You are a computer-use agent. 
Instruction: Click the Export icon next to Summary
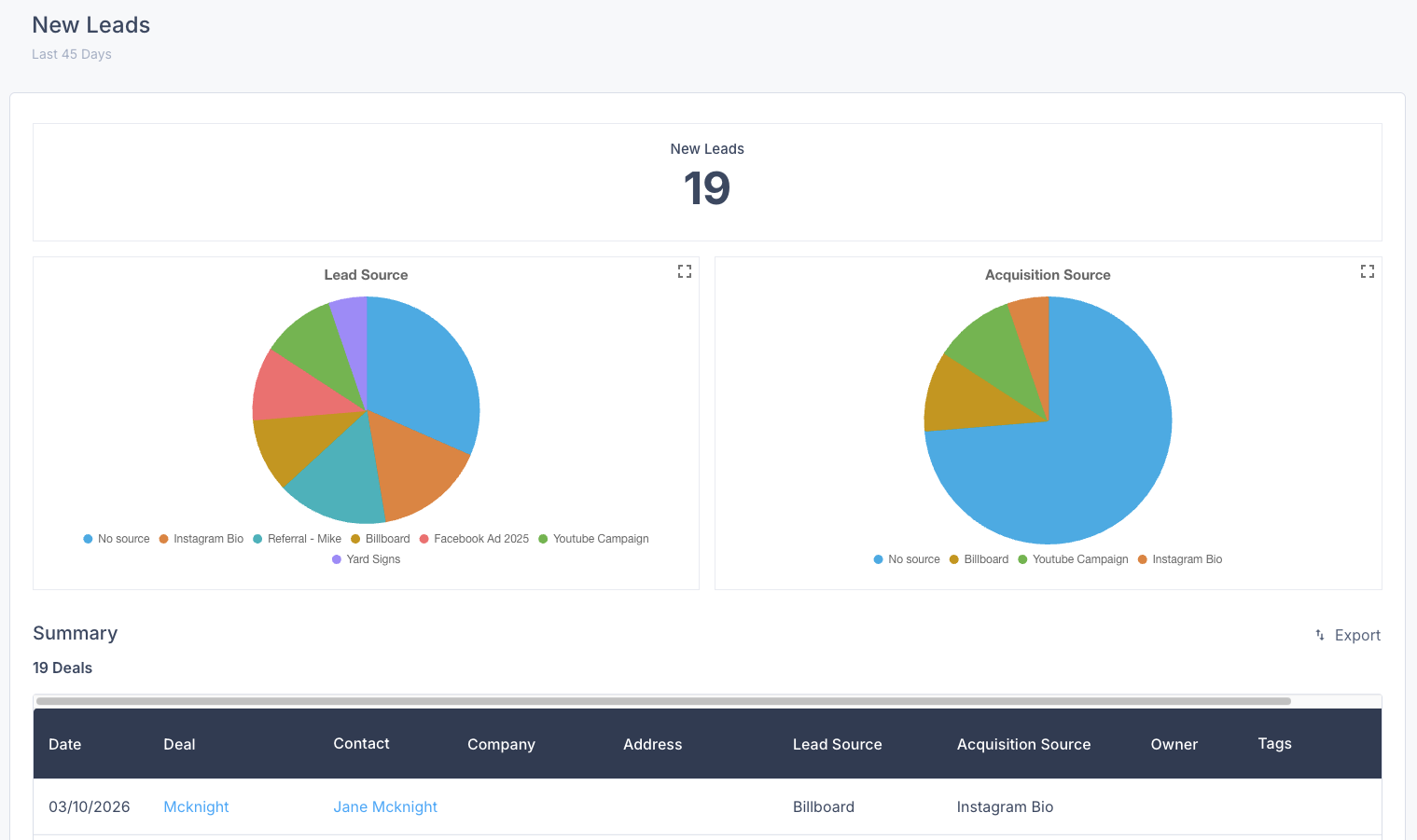(x=1320, y=635)
